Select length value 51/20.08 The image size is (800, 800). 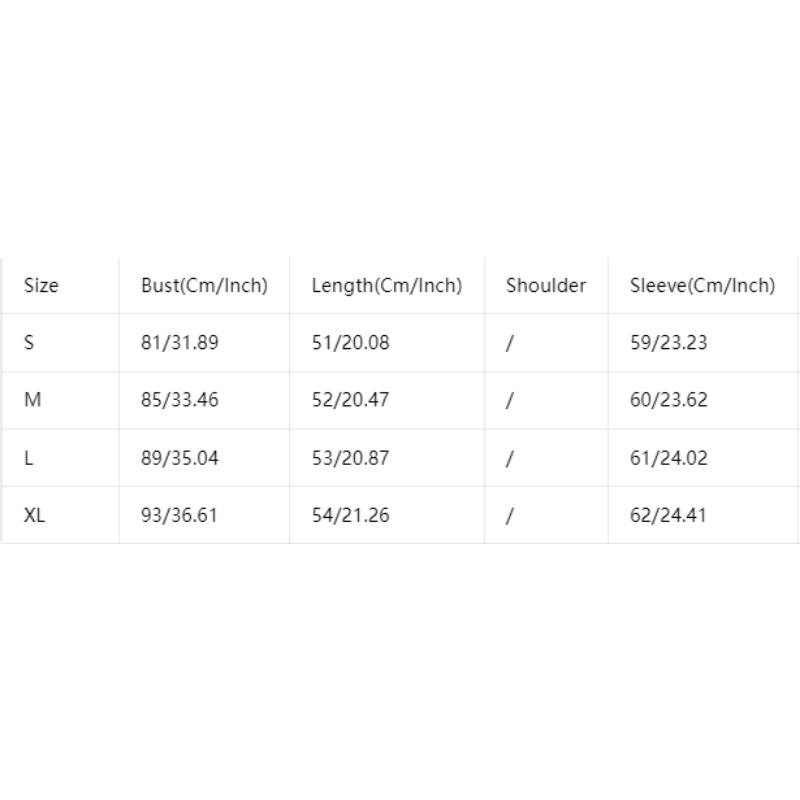[x=351, y=342]
